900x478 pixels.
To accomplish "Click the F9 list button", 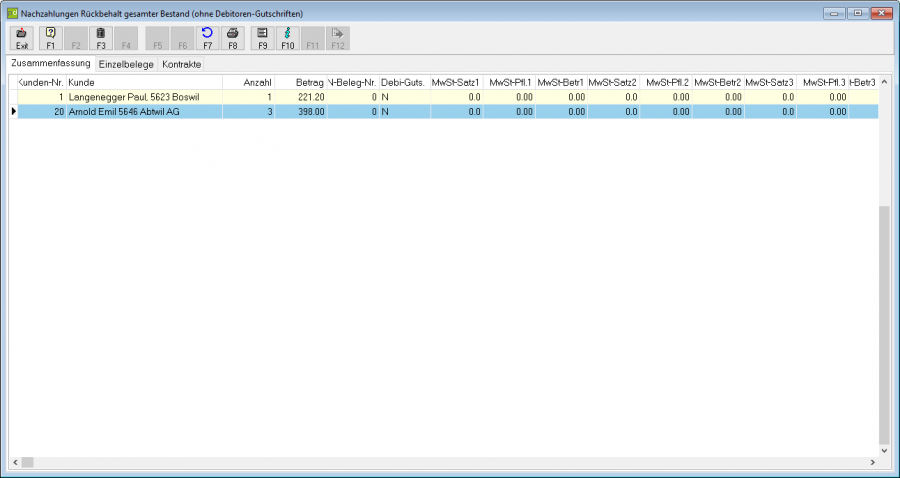I will (262, 38).
